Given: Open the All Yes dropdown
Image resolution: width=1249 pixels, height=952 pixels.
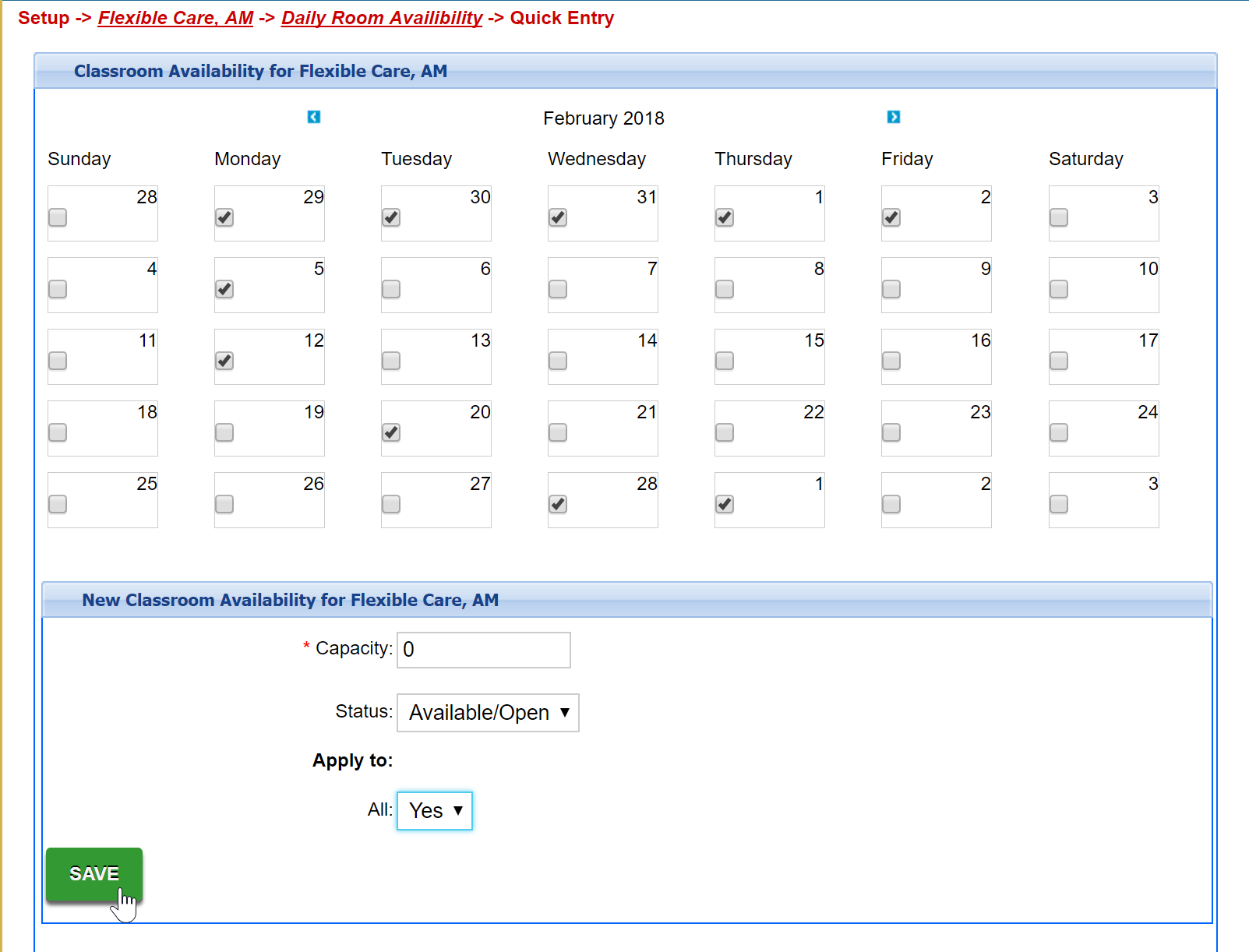Looking at the screenshot, I should coord(435,811).
